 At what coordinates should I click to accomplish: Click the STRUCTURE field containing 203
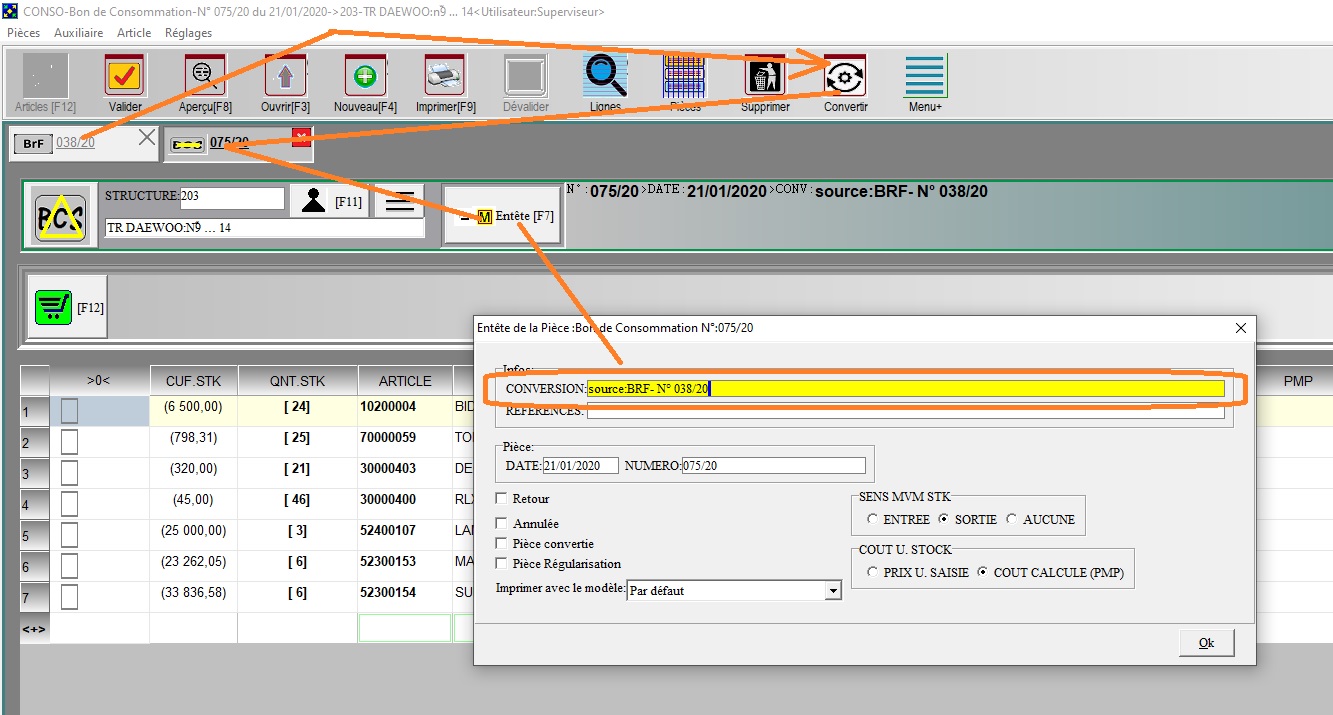(232, 197)
